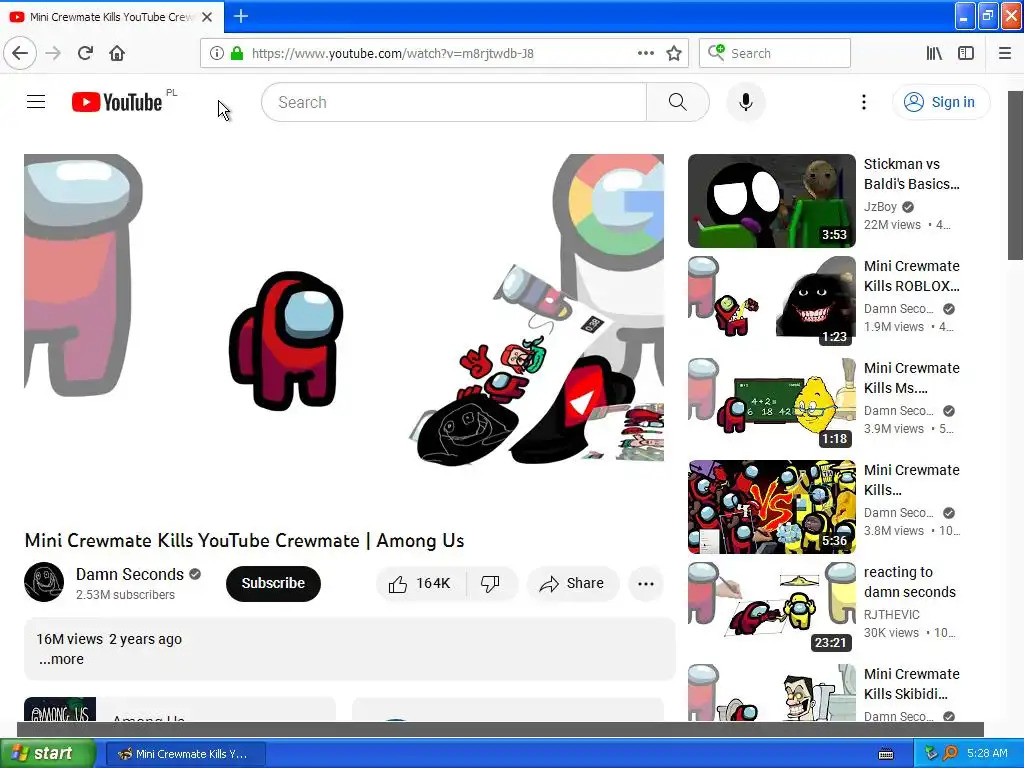
Task: Click the main video player area
Action: coord(344,334)
